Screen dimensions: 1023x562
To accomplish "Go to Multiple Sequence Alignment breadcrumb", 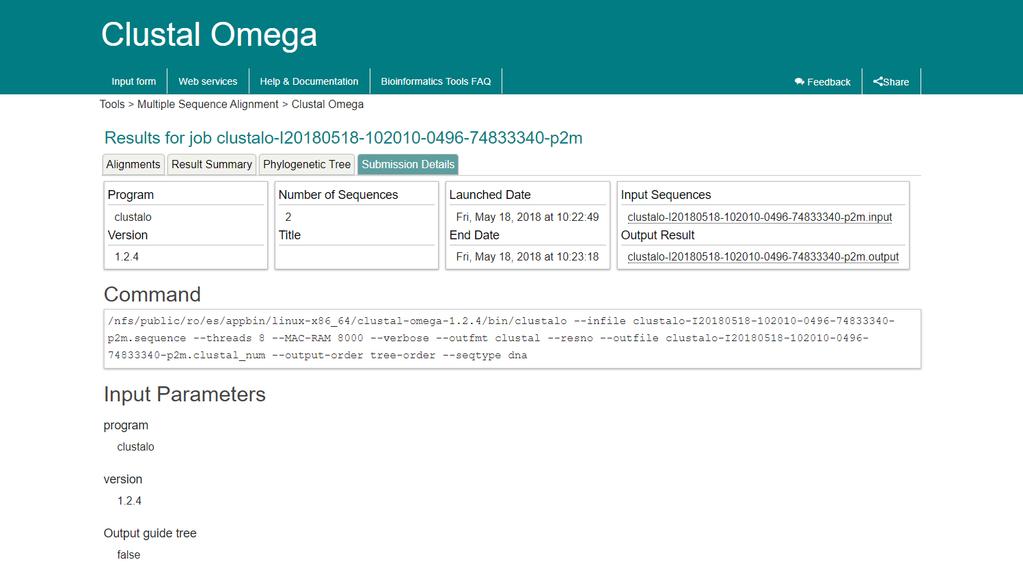I will tap(207, 104).
